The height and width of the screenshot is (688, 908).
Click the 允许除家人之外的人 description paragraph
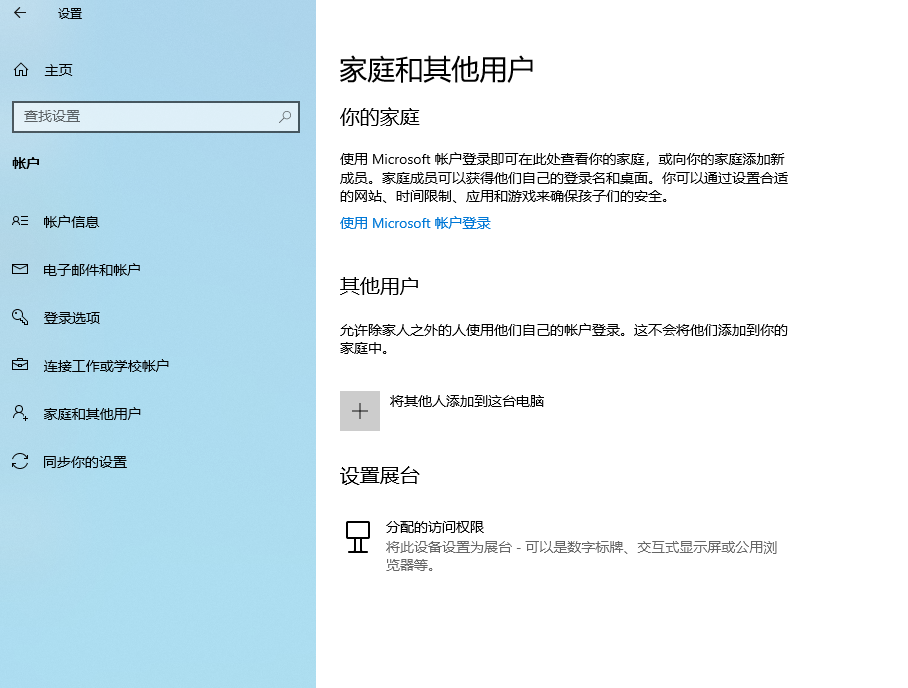564,339
